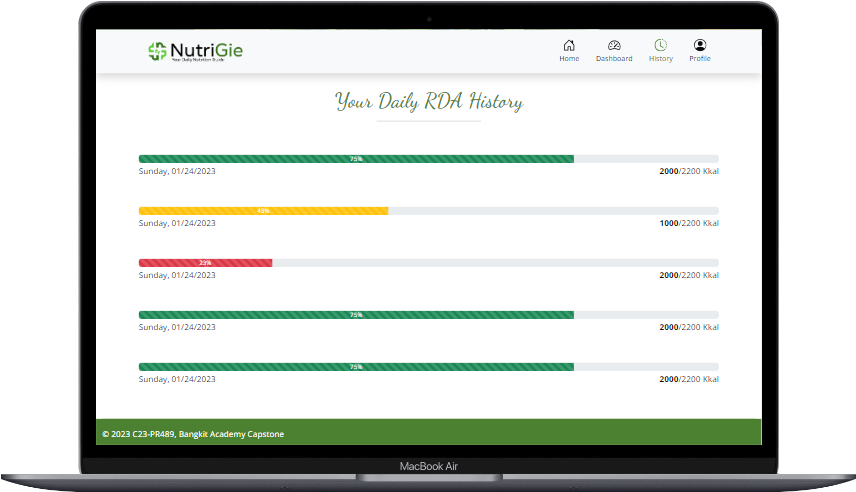Click the first 2000/2200 Kkal label

tap(689, 171)
